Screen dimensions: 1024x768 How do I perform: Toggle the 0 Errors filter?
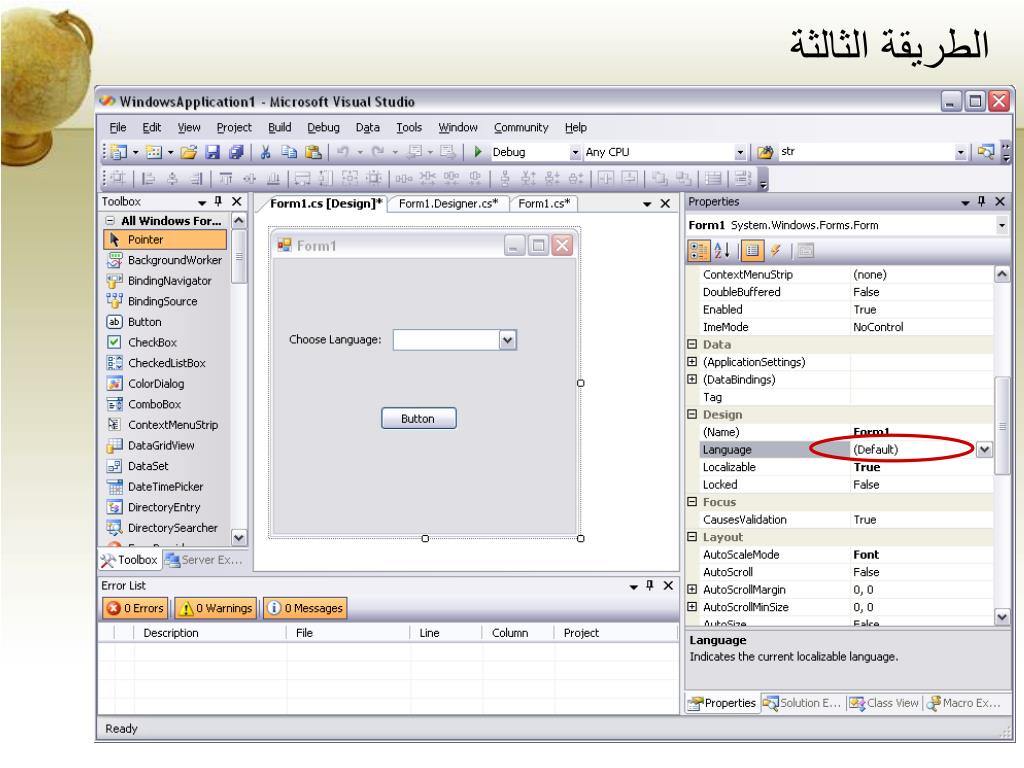click(x=135, y=608)
